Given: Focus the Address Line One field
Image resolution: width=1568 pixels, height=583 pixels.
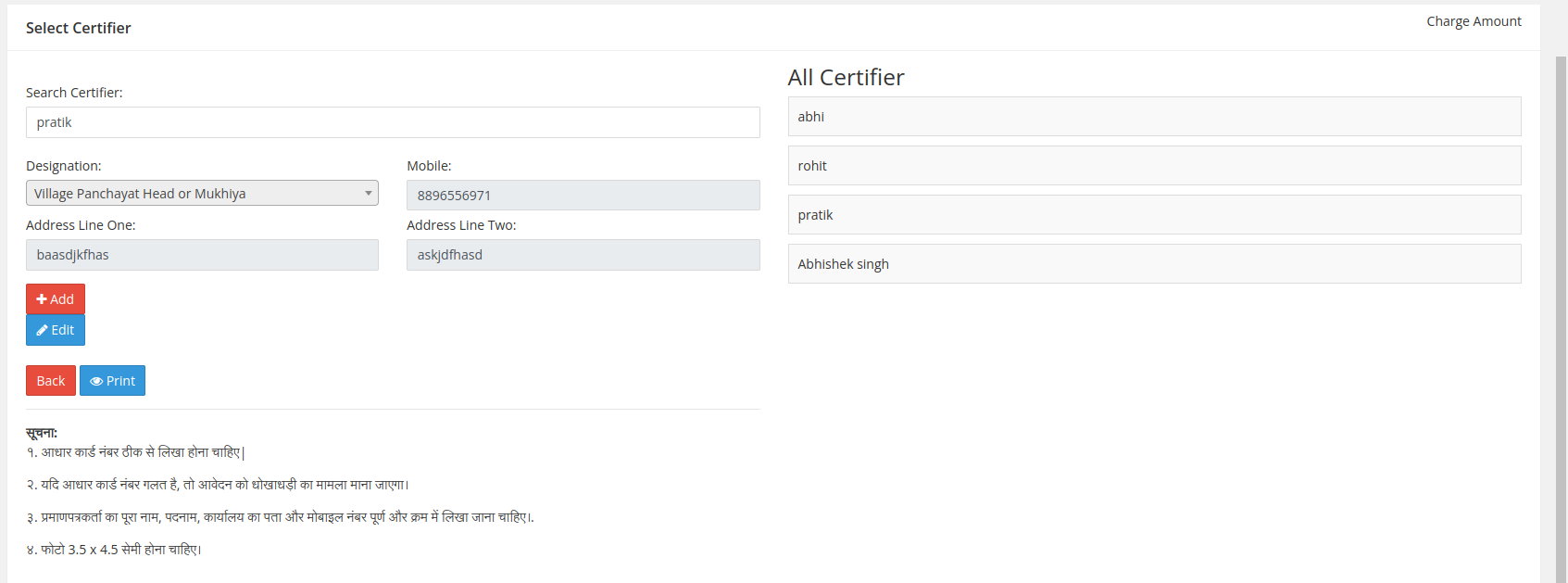Looking at the screenshot, I should (x=202, y=255).
